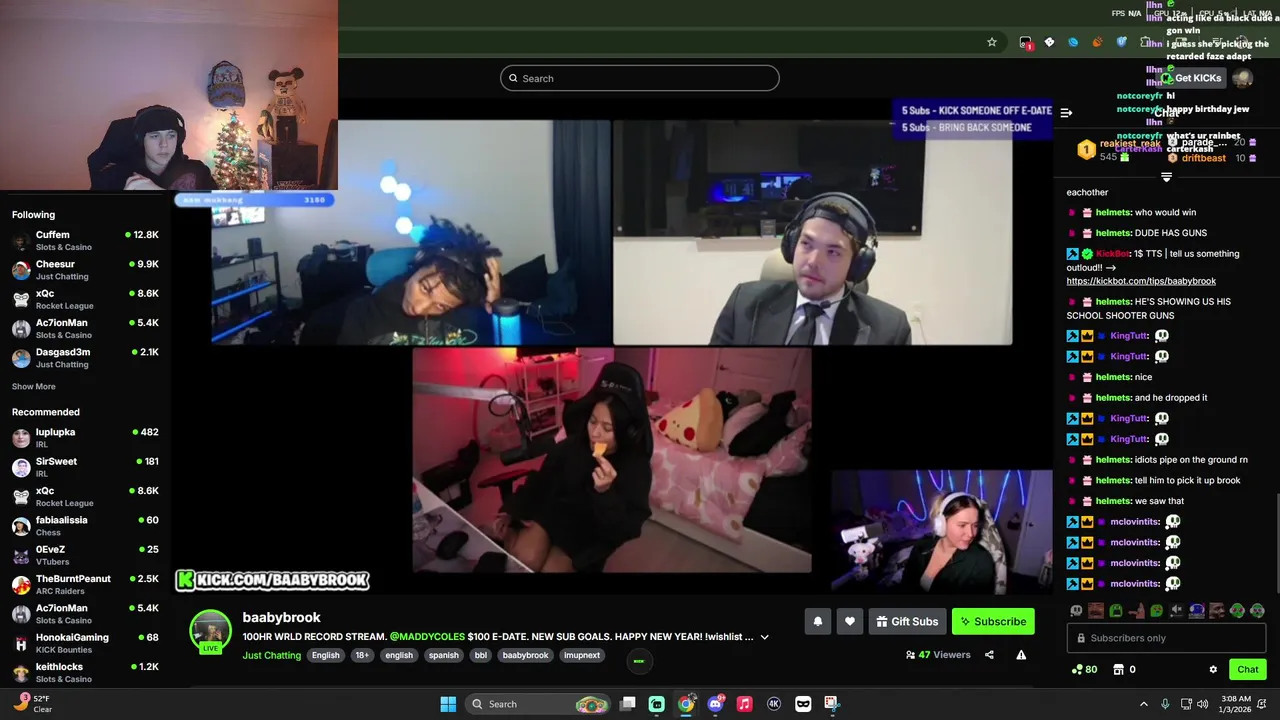This screenshot has width=1280, height=720.
Task: Select the spanish stream tag
Action: point(443,655)
